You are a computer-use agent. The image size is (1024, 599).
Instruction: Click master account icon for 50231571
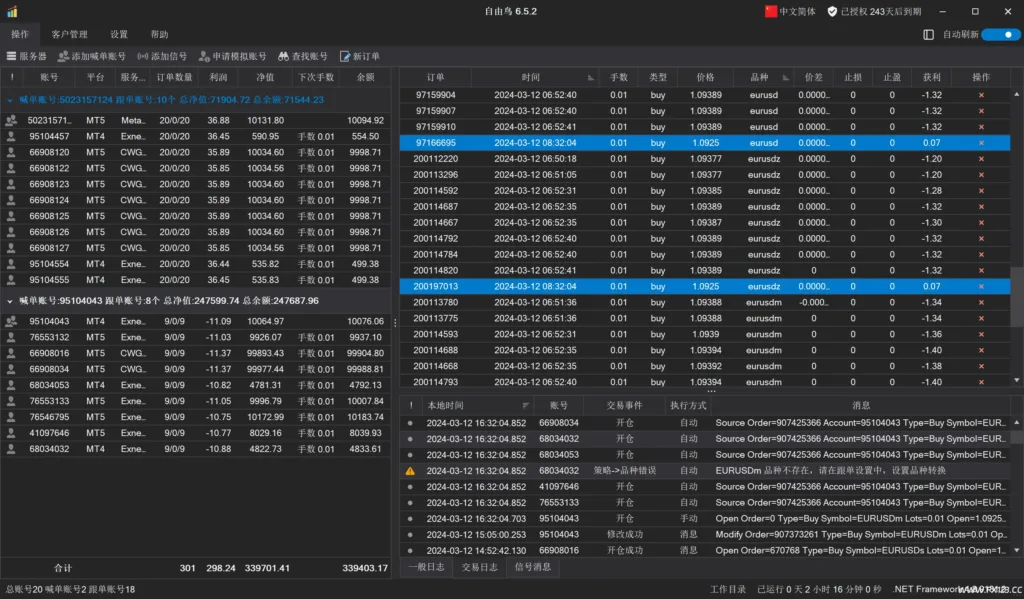click(11, 120)
